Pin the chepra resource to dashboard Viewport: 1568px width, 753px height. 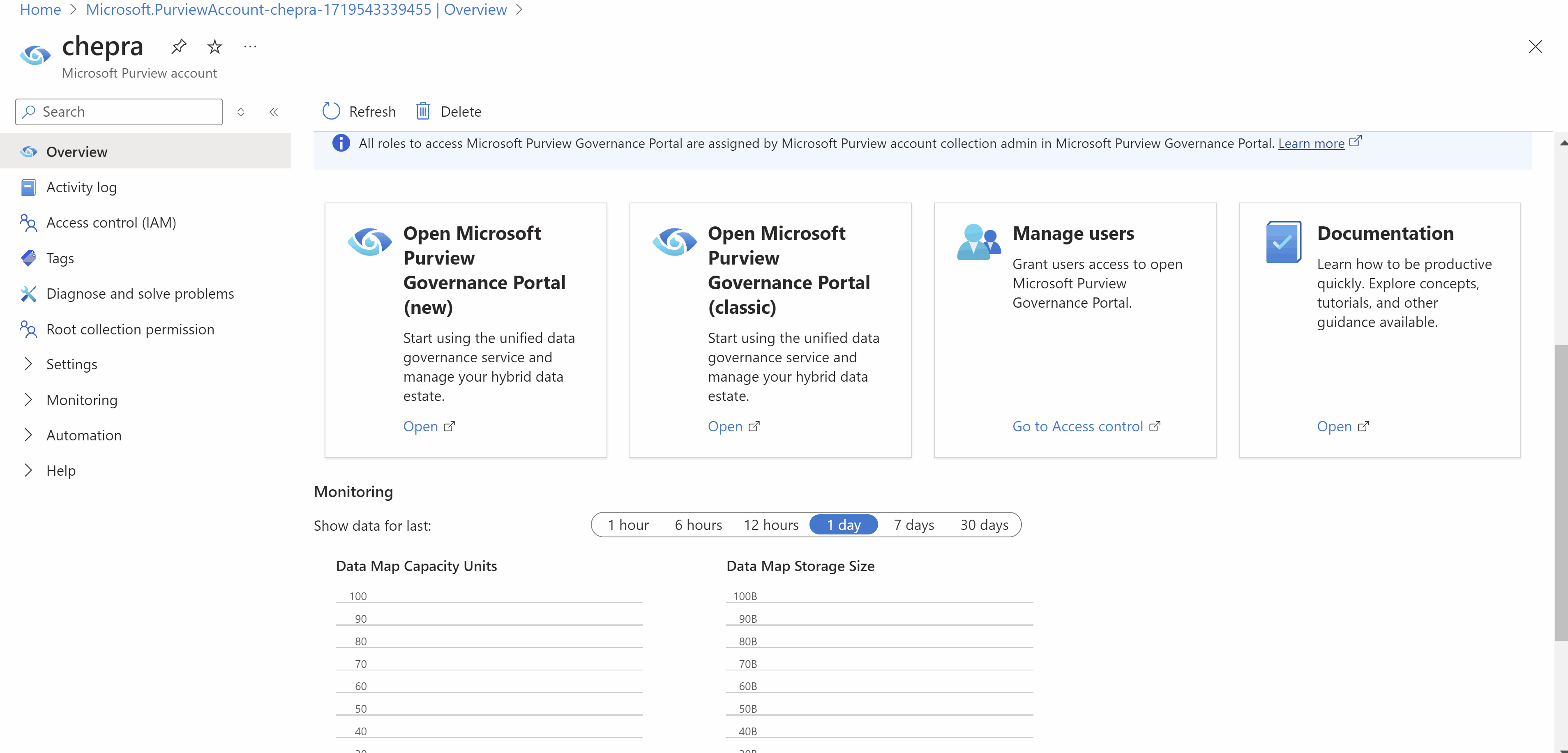pos(179,47)
